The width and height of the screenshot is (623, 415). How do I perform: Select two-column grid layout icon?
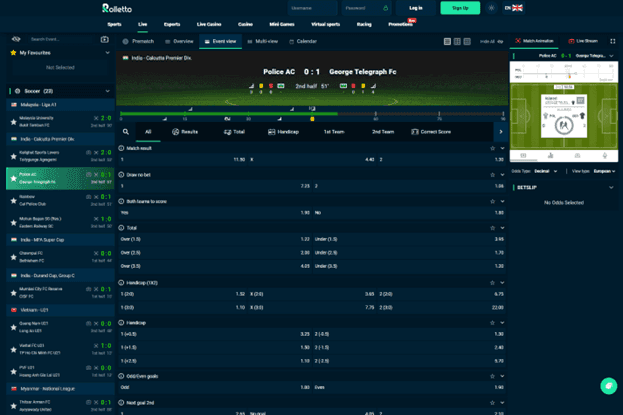(x=457, y=41)
